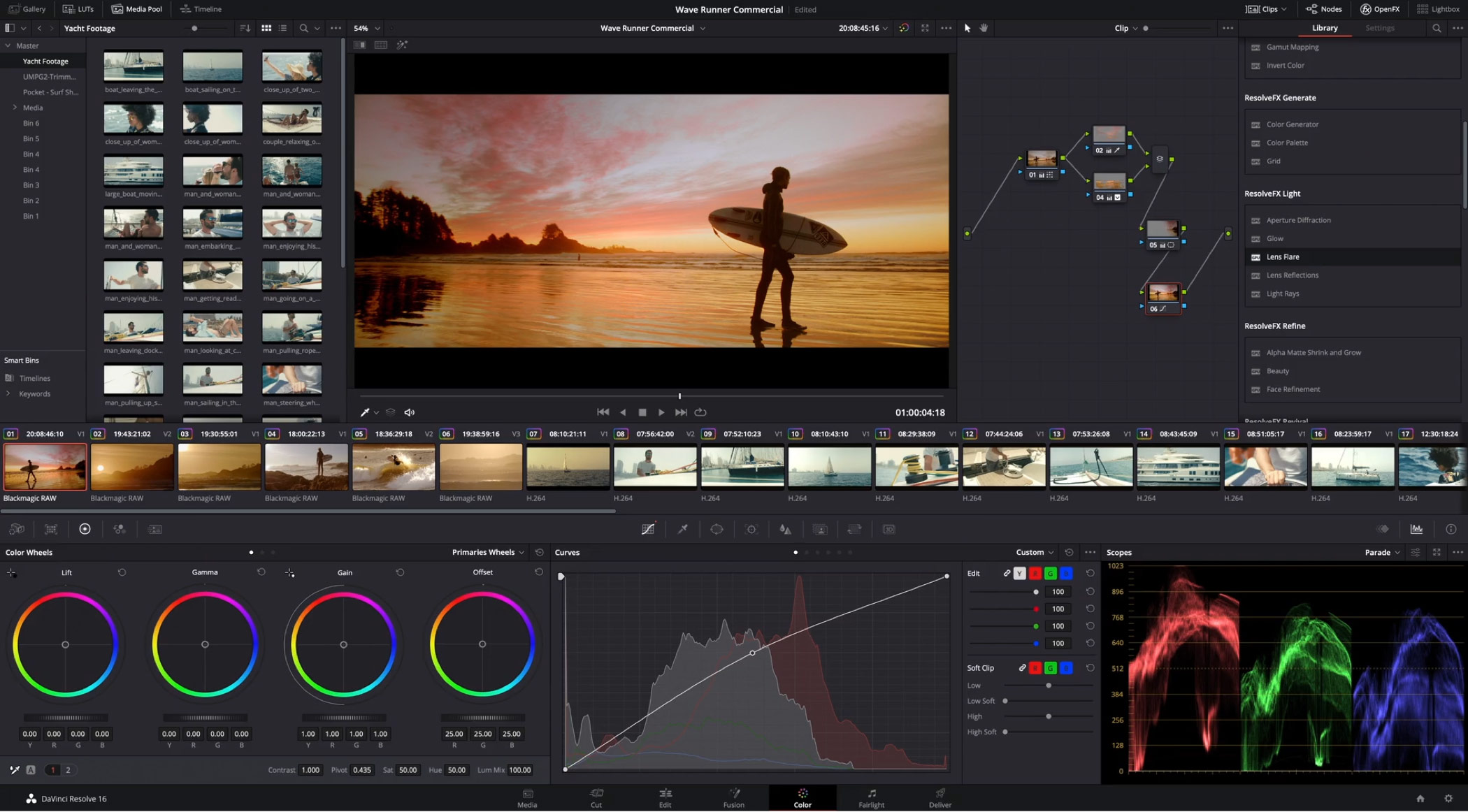The width and height of the screenshot is (1468, 812).
Task: Open the Curves palette
Action: tap(648, 529)
